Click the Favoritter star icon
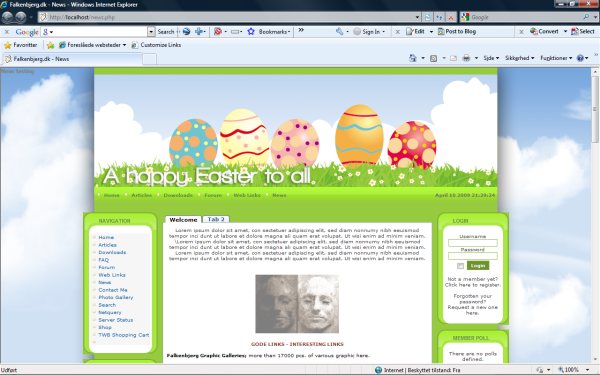600x375 pixels. point(7,45)
